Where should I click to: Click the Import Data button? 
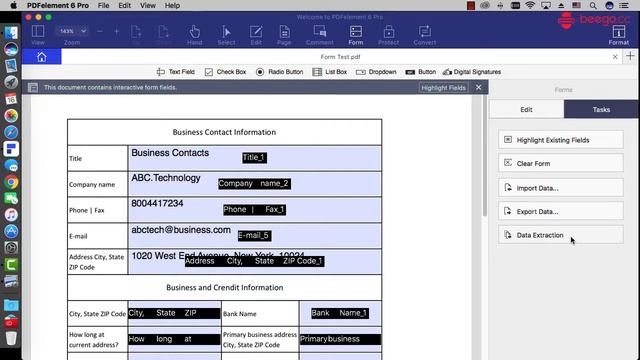click(x=561, y=188)
